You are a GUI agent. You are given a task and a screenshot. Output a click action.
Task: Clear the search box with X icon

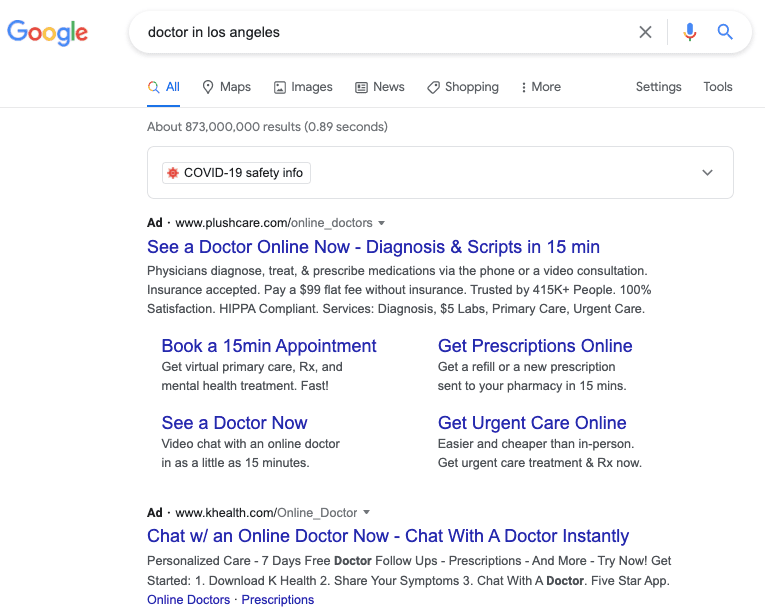(645, 32)
